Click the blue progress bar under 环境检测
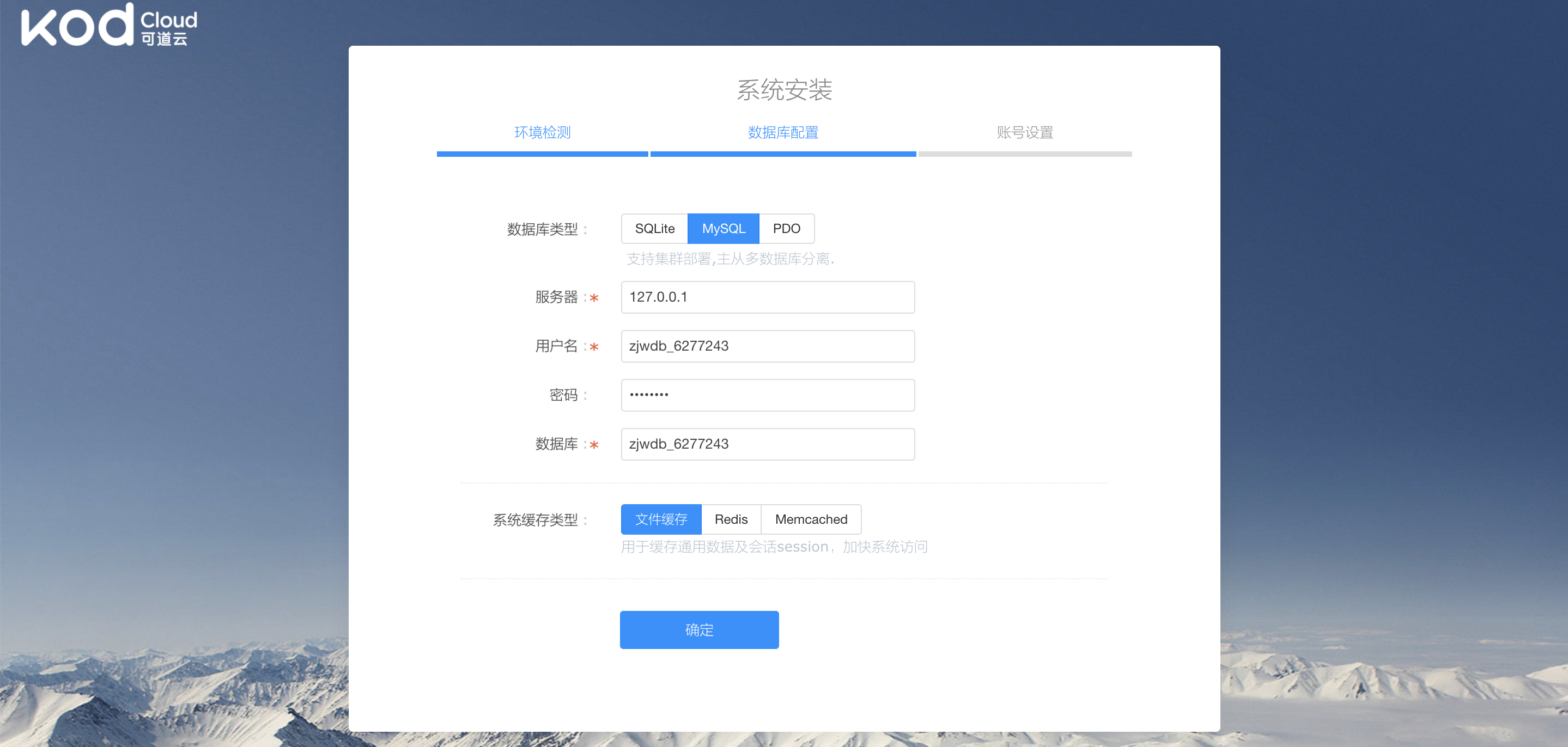Viewport: 1568px width, 747px height. coord(542,155)
